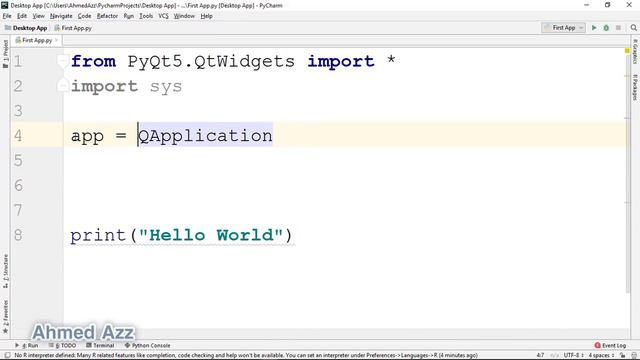640x360 pixels.
Task: Show the Structure tool window from left stripe
Action: click(x=5, y=271)
